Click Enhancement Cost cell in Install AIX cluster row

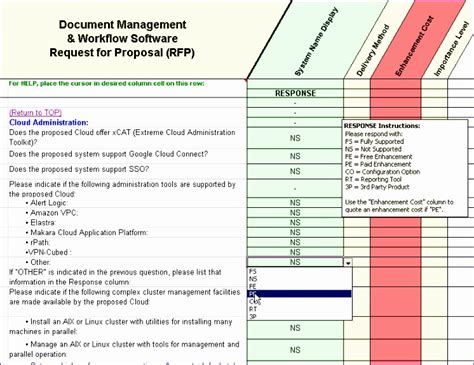[396, 328]
